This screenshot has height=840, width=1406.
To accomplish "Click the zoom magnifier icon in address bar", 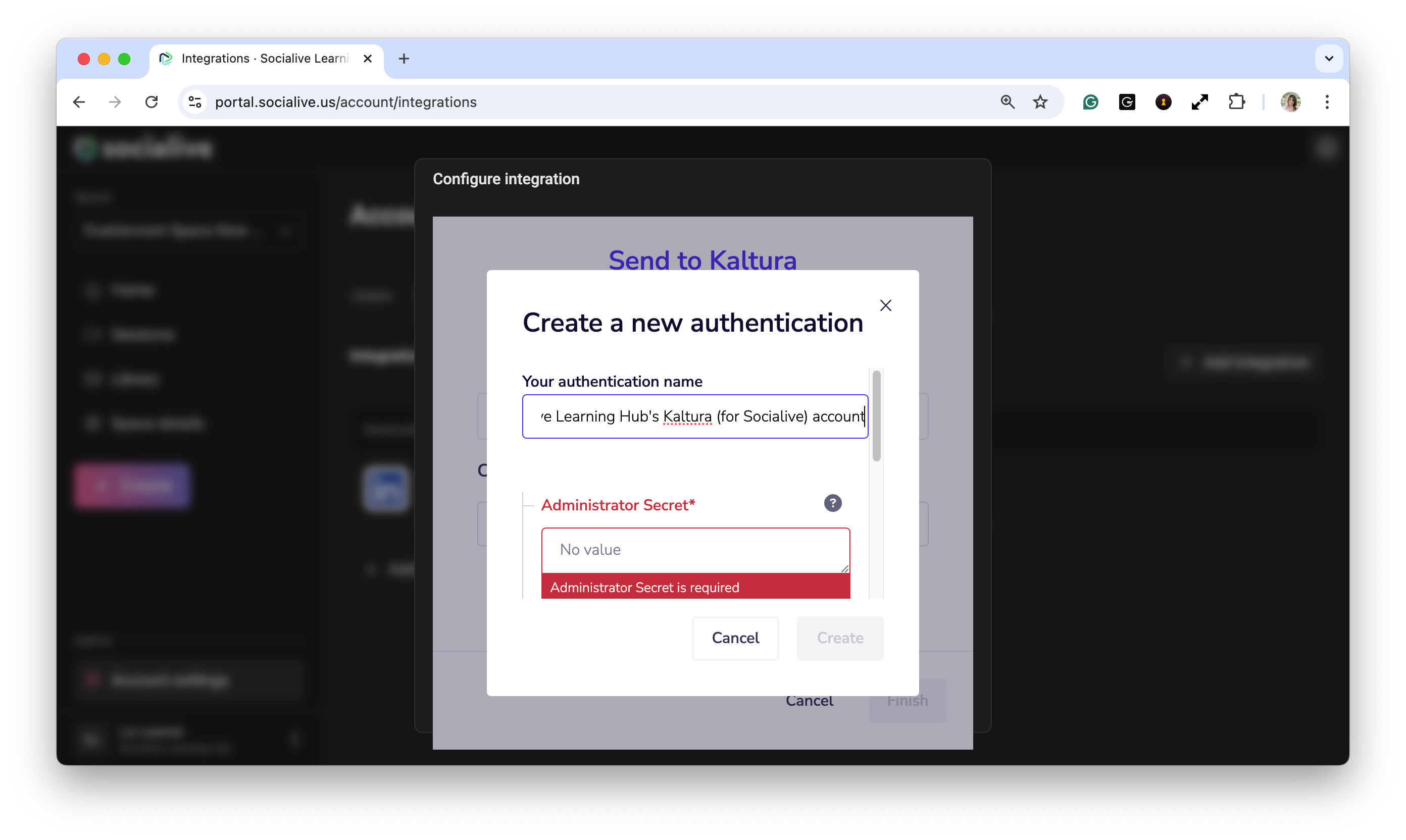I will pos(1008,102).
